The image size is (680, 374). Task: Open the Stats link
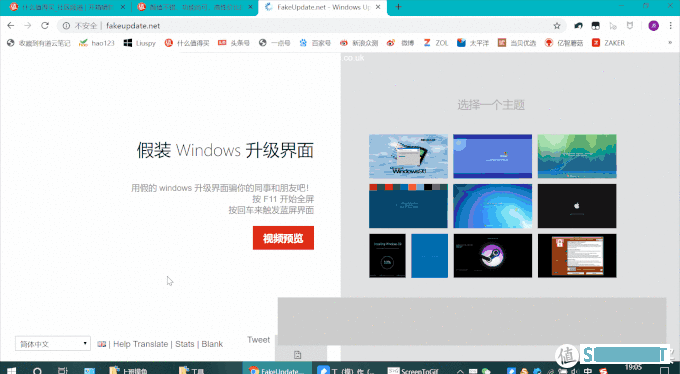(185, 344)
